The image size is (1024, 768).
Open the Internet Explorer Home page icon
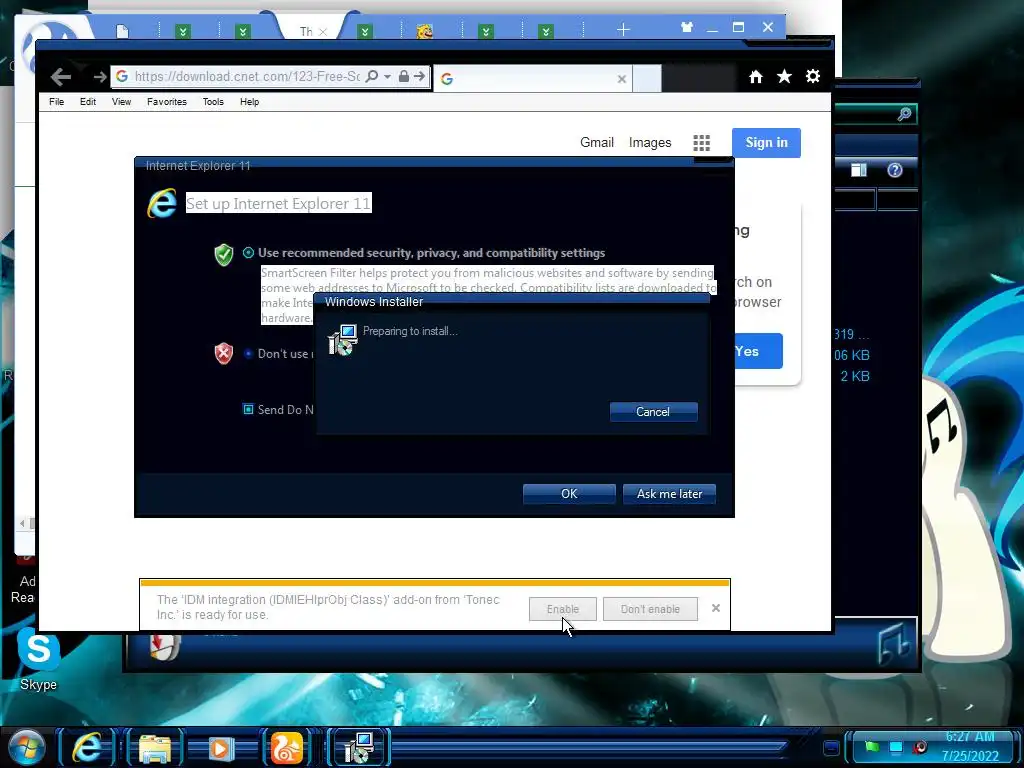[x=756, y=76]
